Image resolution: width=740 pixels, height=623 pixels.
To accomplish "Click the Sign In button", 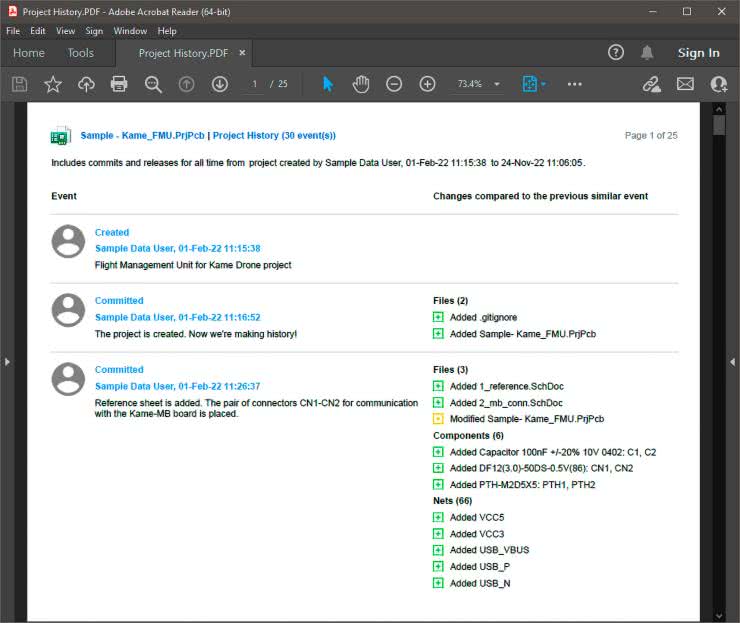I will 698,53.
